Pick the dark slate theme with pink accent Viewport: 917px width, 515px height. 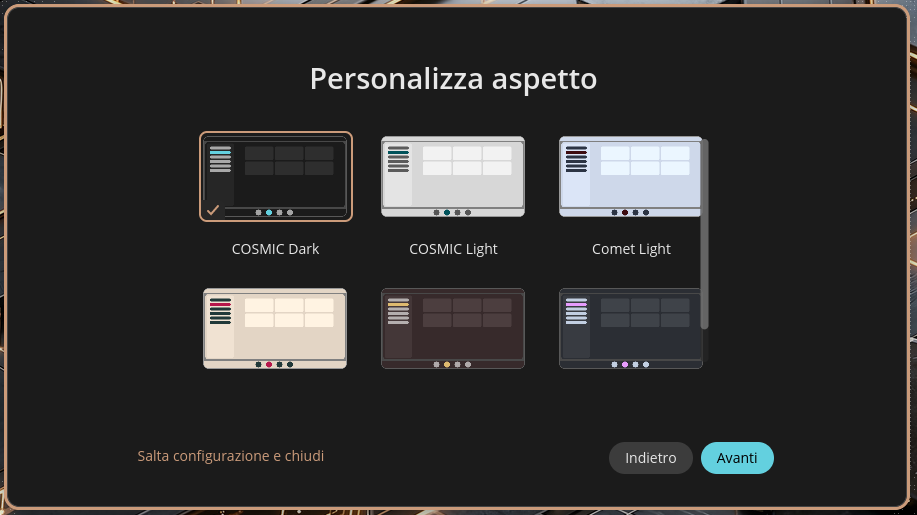[x=630, y=329]
